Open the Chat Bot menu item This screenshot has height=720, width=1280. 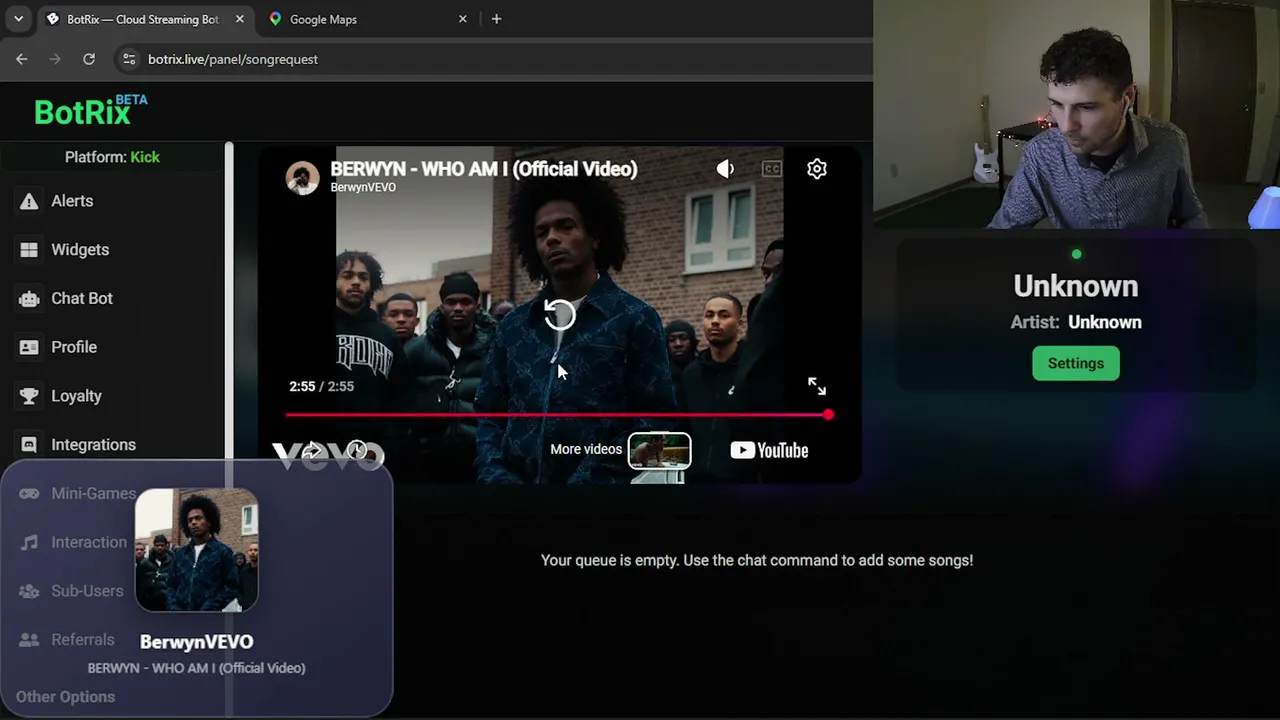(82, 299)
